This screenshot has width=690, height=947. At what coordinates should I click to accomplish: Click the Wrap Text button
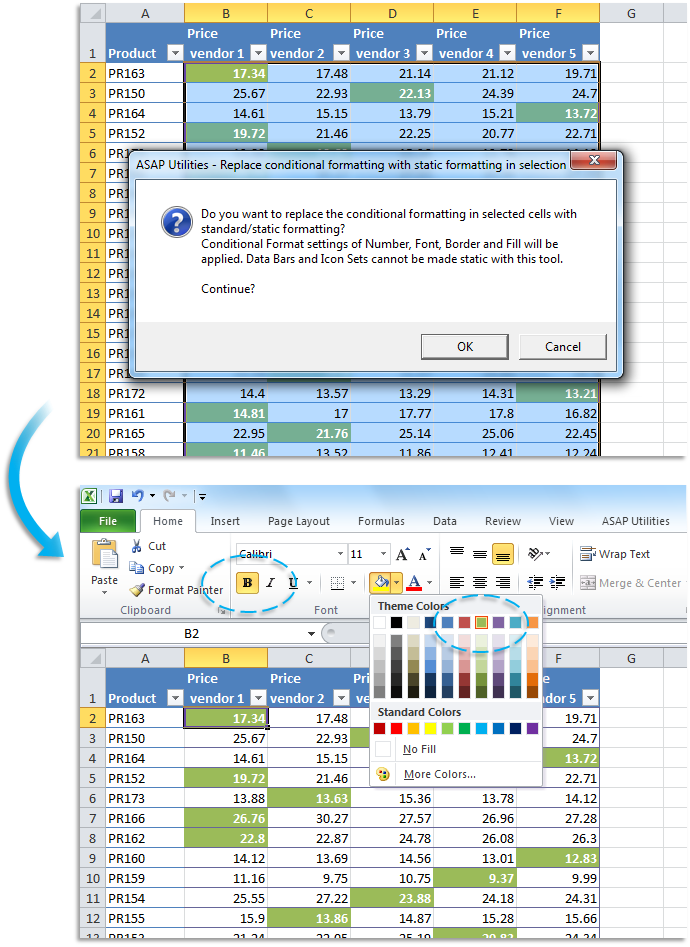615,554
